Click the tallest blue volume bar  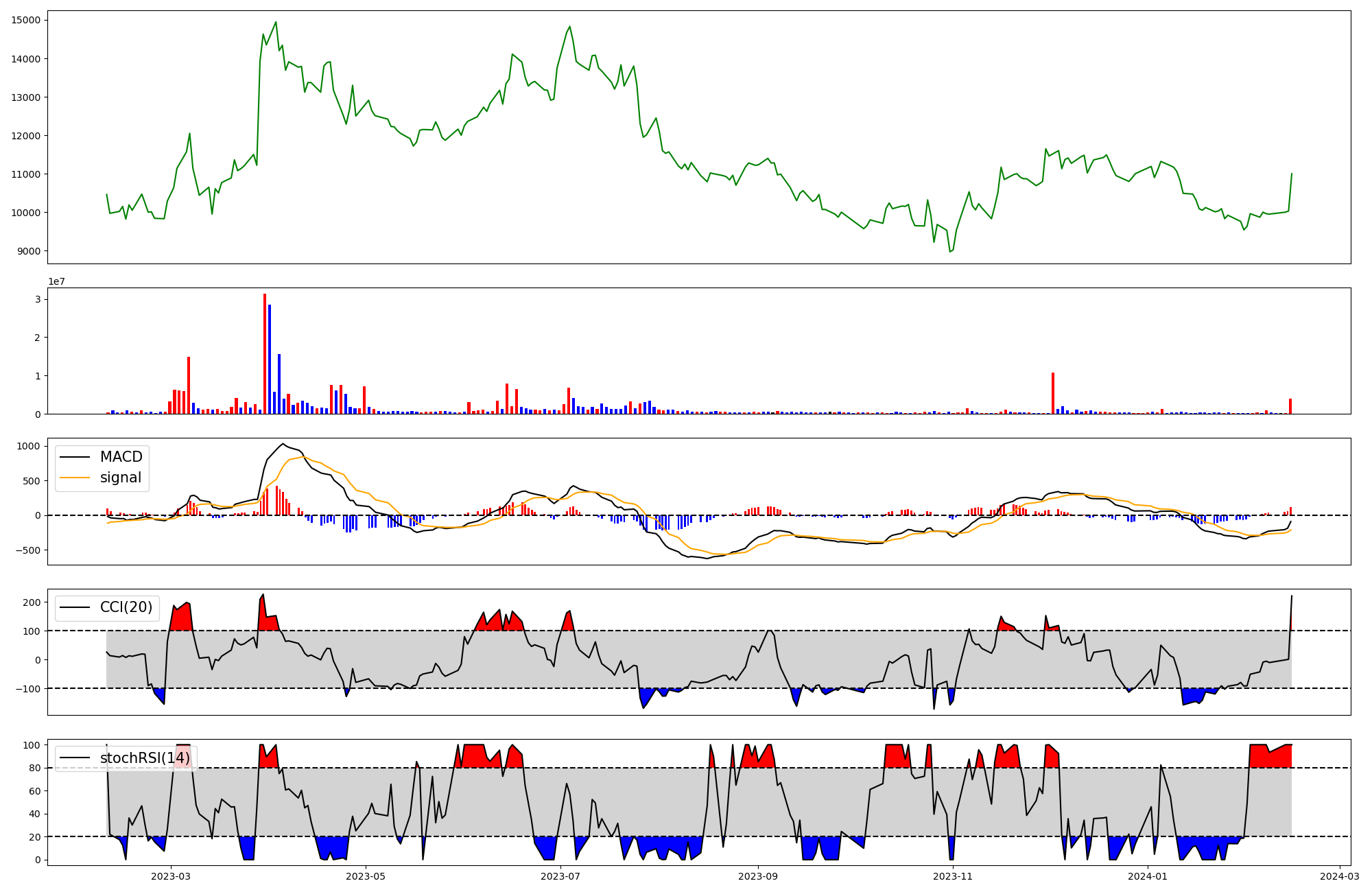coord(270,359)
